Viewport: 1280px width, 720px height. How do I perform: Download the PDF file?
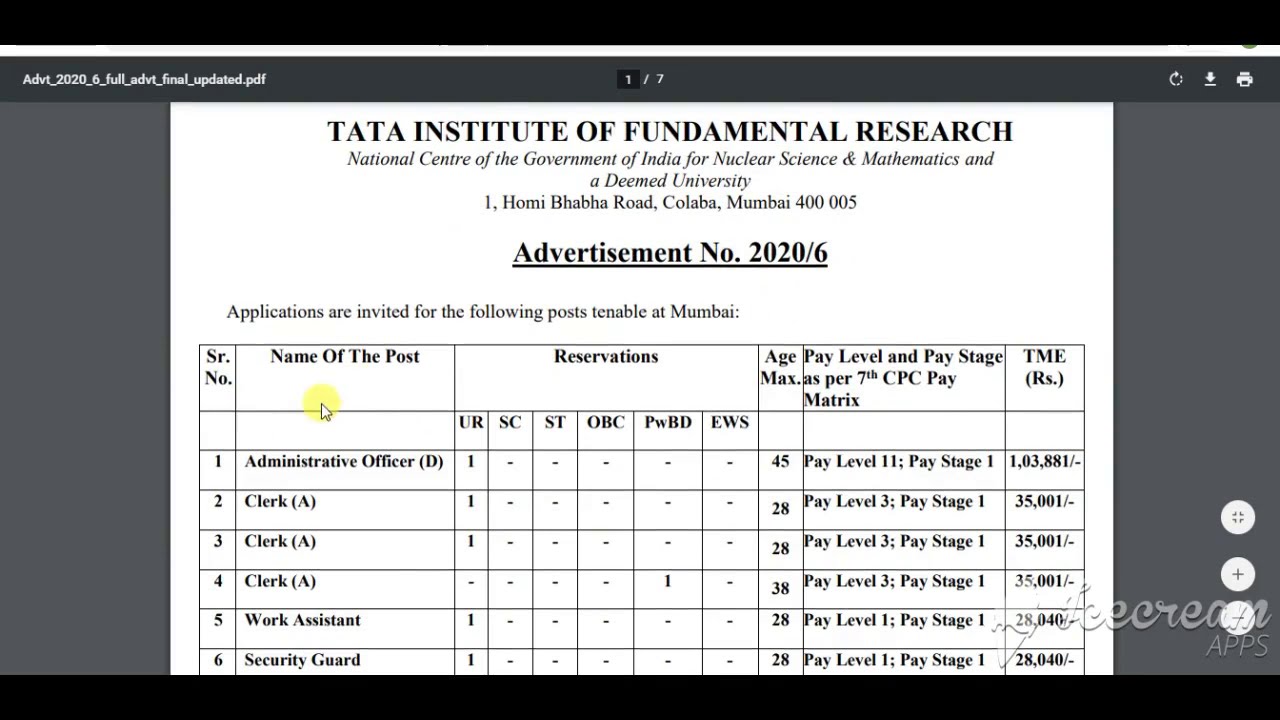pos(1210,79)
